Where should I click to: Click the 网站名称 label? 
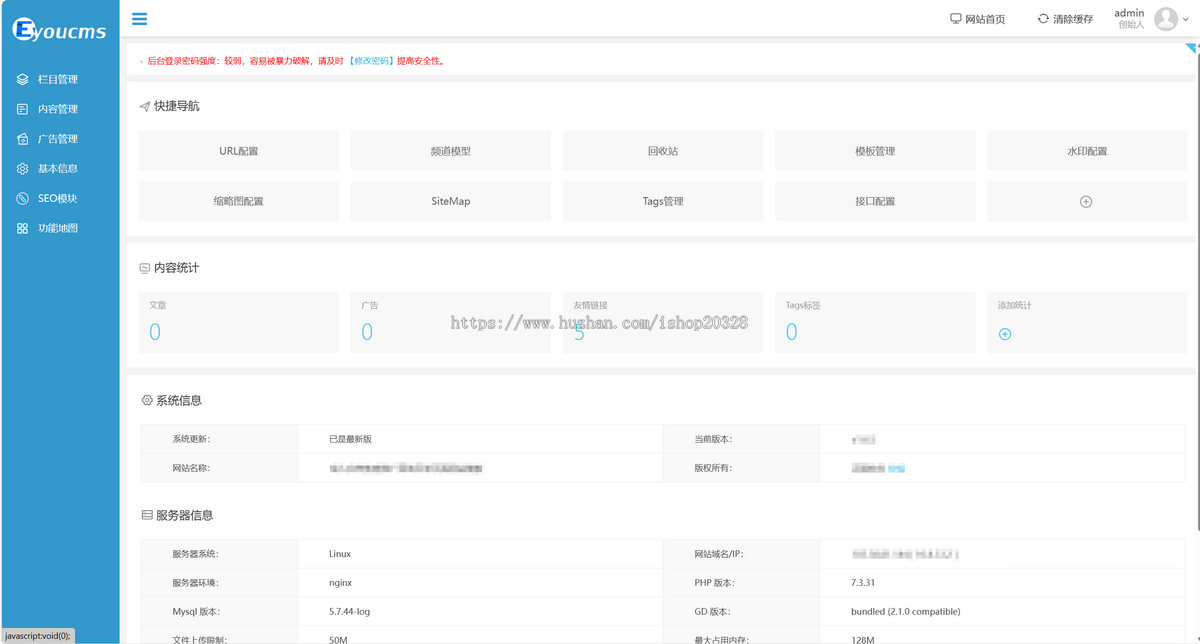click(x=191, y=468)
